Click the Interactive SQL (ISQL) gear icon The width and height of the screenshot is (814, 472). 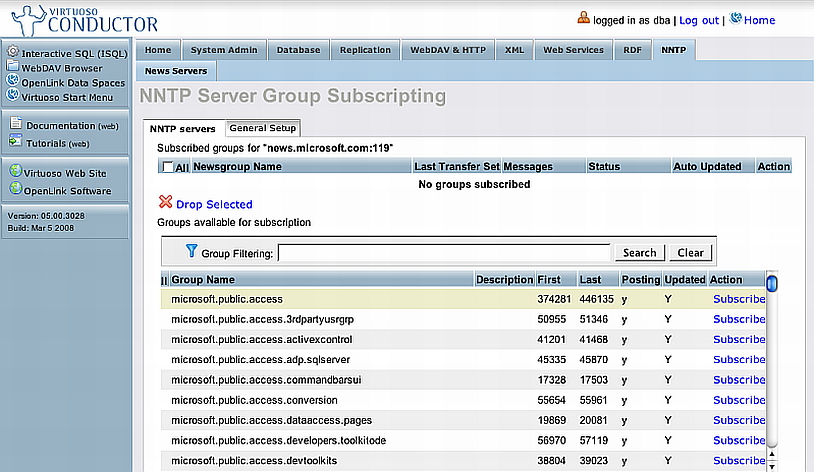[x=13, y=52]
